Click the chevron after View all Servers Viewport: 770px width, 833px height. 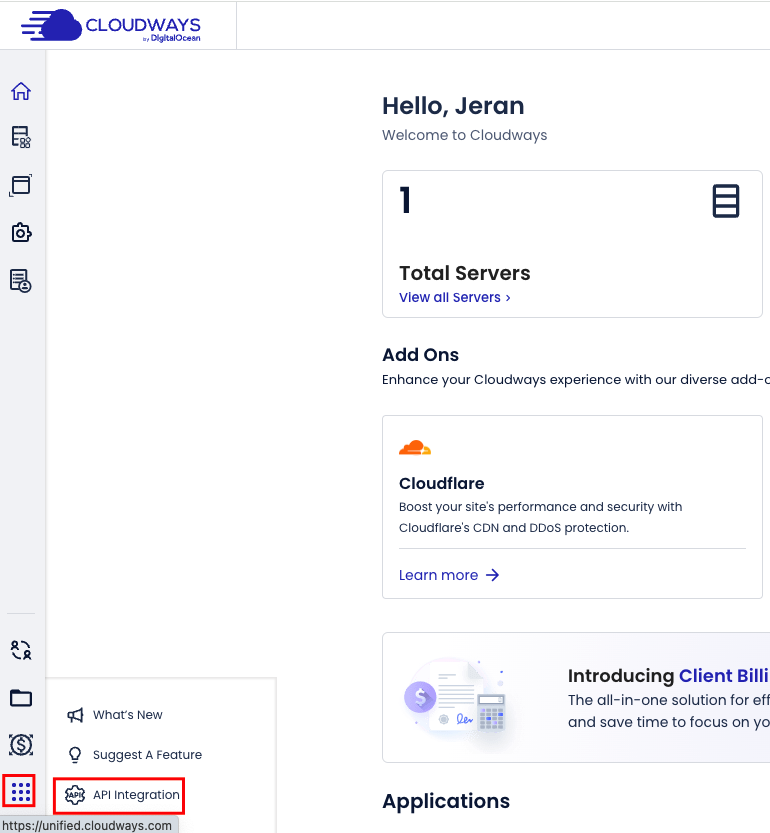tap(508, 298)
